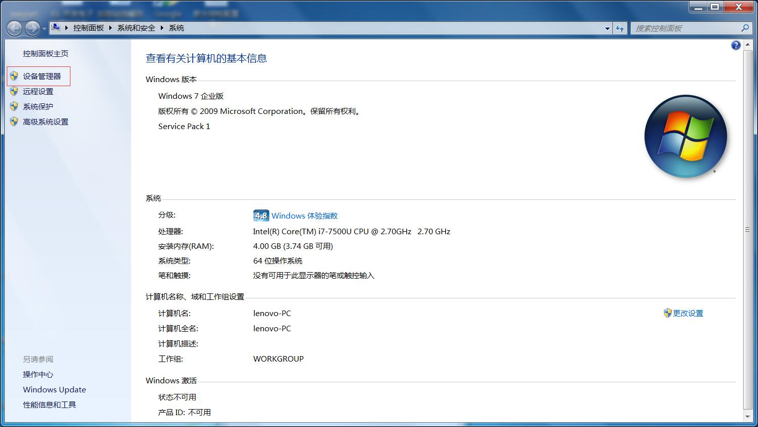Screen dimensions: 758x427
Task: Open 性能信息和工具 link
Action: (x=49, y=405)
